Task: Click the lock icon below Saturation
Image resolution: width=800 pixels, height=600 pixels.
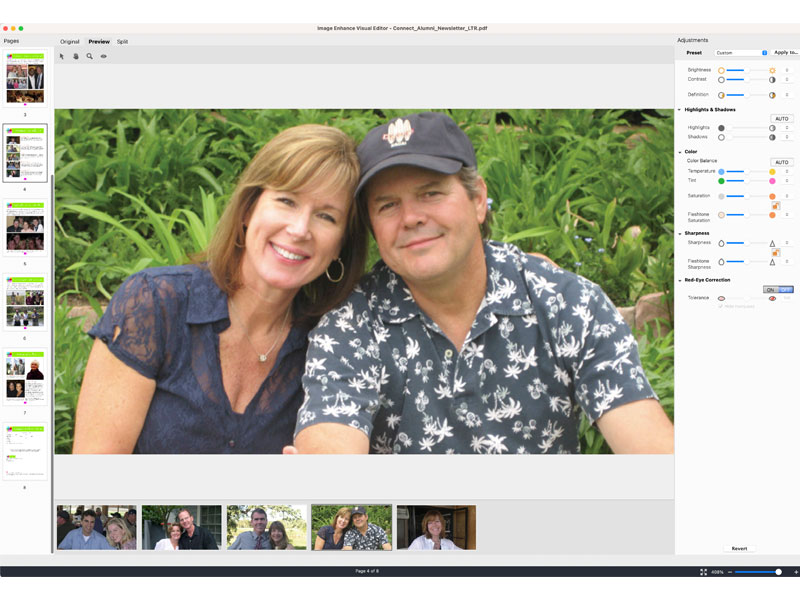Action: point(775,205)
